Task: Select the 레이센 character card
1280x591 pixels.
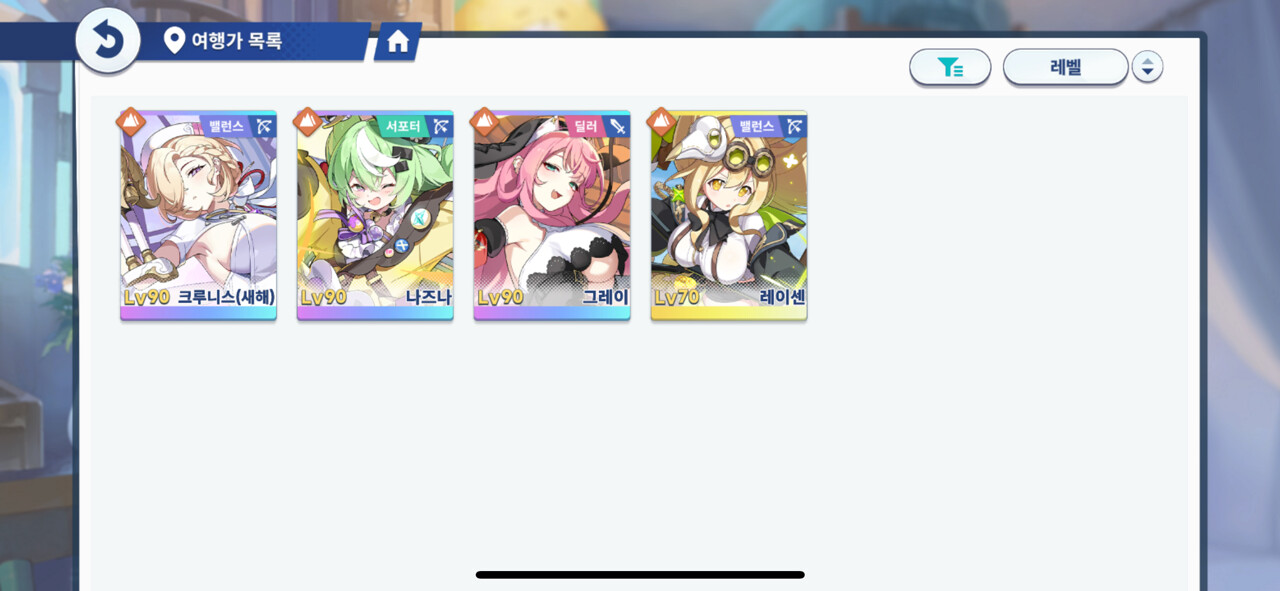Action: [x=729, y=215]
